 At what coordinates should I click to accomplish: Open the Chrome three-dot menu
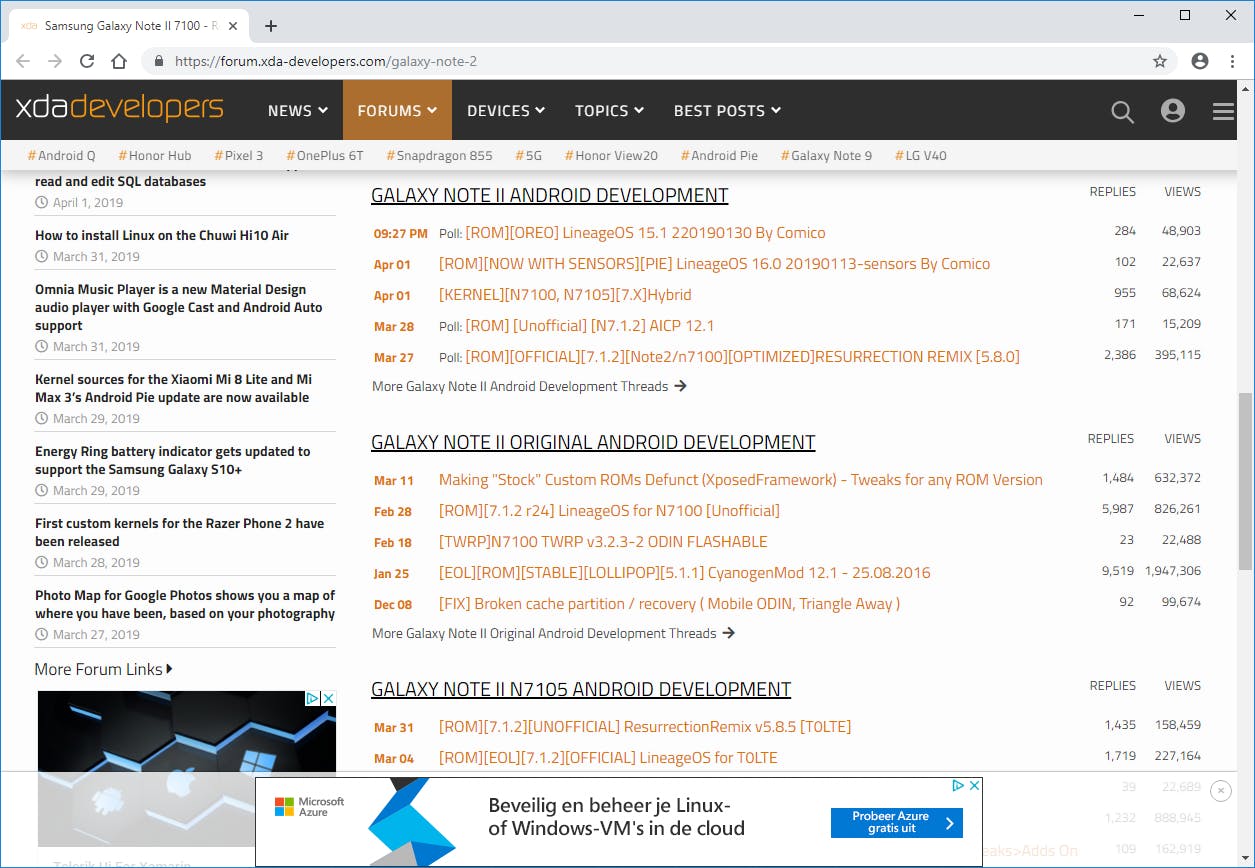[1232, 61]
